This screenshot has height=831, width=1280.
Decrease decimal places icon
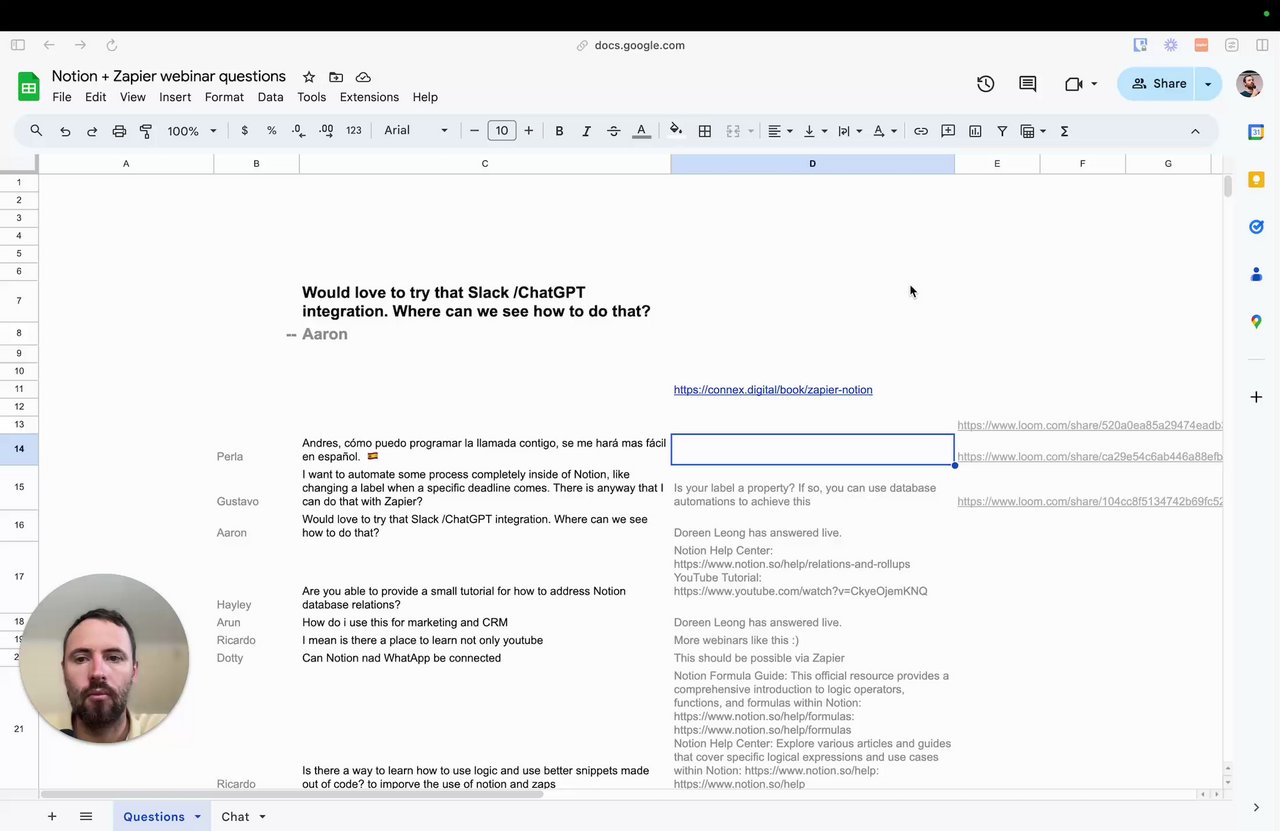(298, 131)
